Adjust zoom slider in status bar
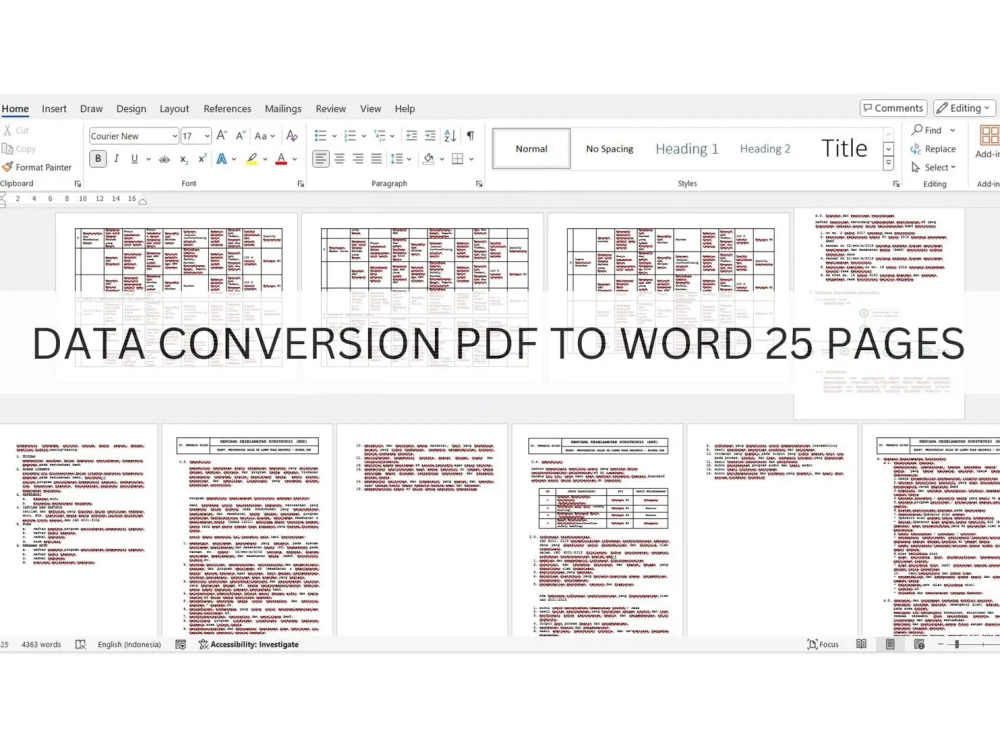The width and height of the screenshot is (1000, 750). [957, 644]
